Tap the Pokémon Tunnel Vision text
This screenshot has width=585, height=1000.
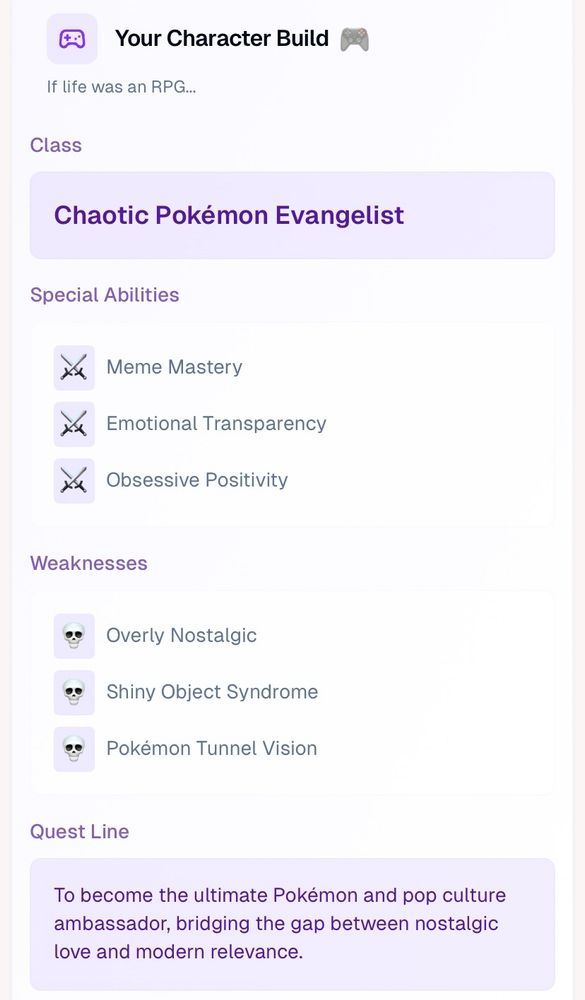point(212,749)
